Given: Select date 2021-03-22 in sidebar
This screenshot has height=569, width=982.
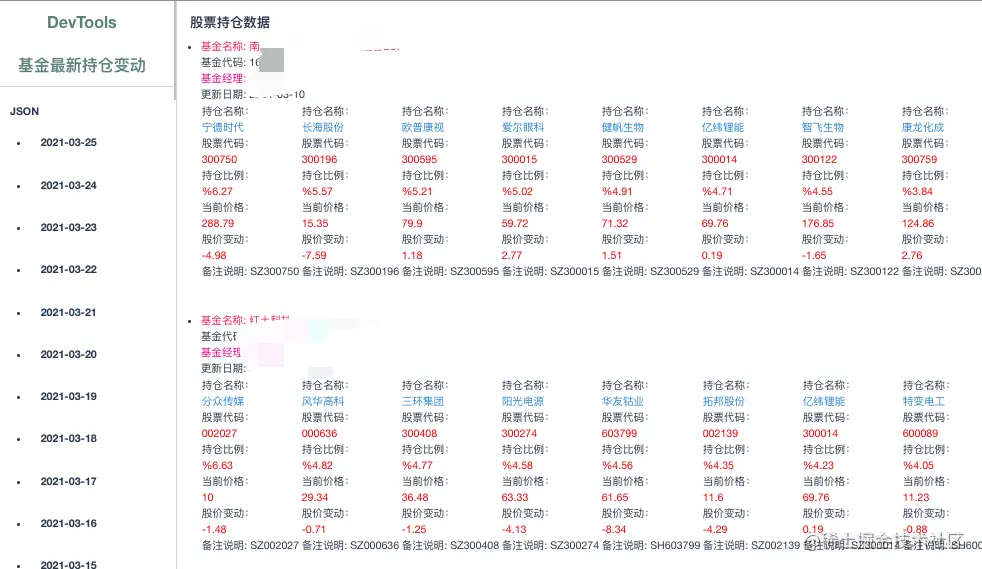Looking at the screenshot, I should [69, 270].
